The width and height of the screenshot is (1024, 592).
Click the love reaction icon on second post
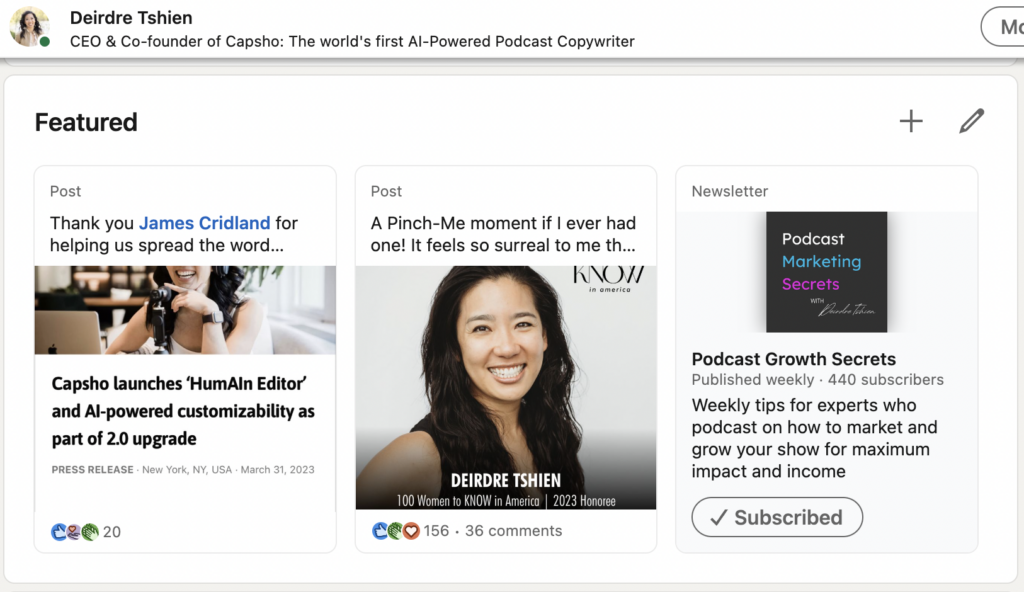pyautogui.click(x=410, y=531)
